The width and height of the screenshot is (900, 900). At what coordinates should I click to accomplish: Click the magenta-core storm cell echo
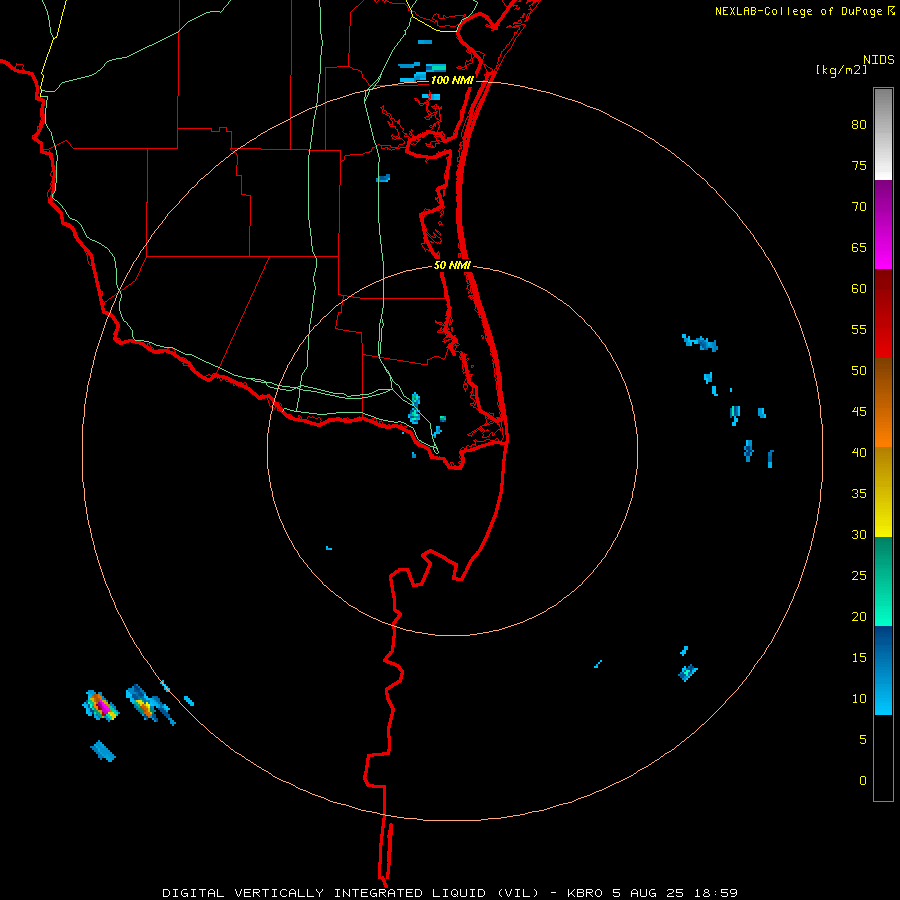101,705
